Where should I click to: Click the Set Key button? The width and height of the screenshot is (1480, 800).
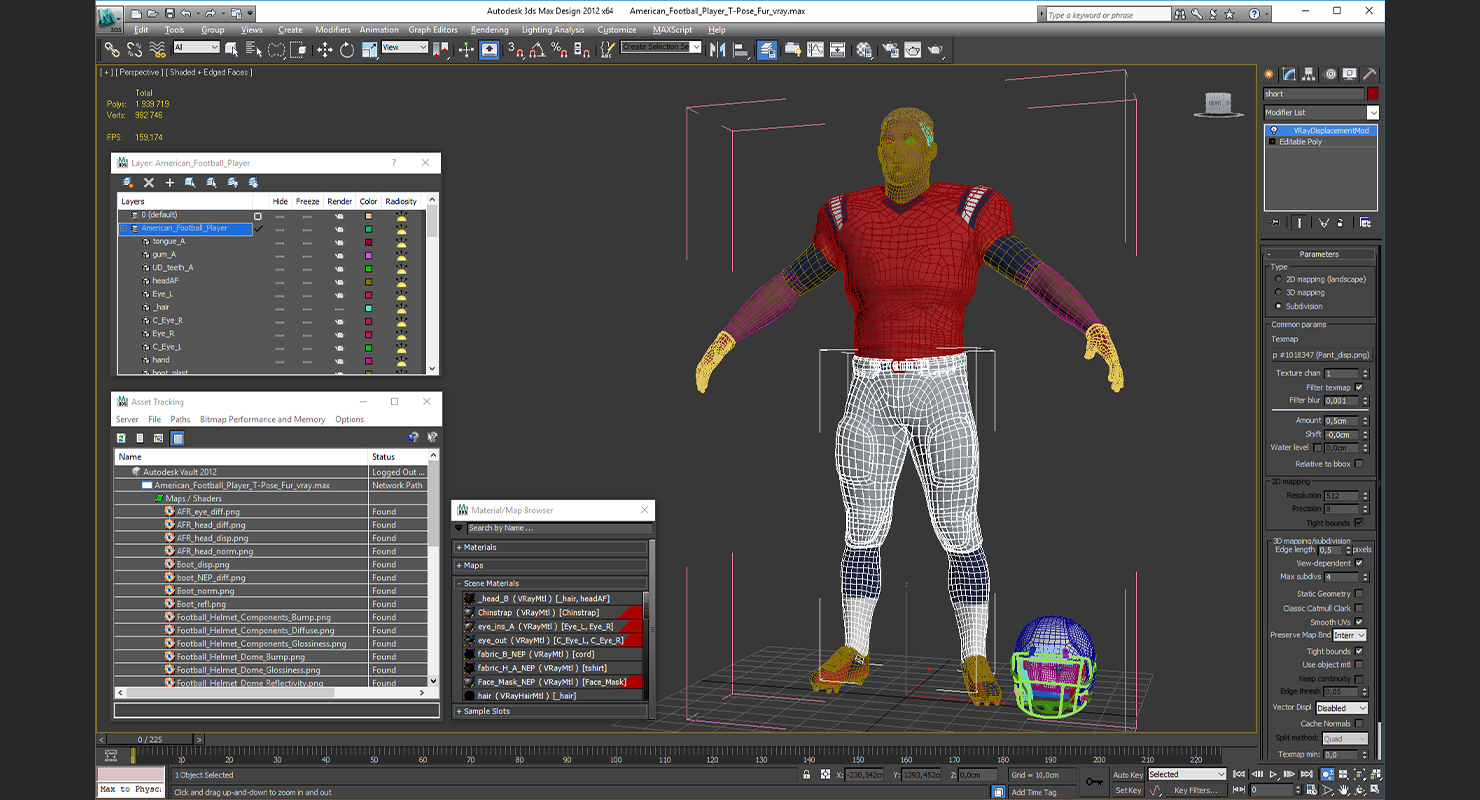pos(1127,790)
